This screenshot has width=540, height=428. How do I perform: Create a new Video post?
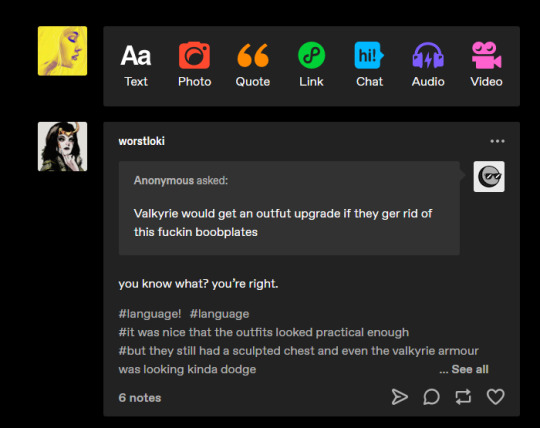click(486, 65)
